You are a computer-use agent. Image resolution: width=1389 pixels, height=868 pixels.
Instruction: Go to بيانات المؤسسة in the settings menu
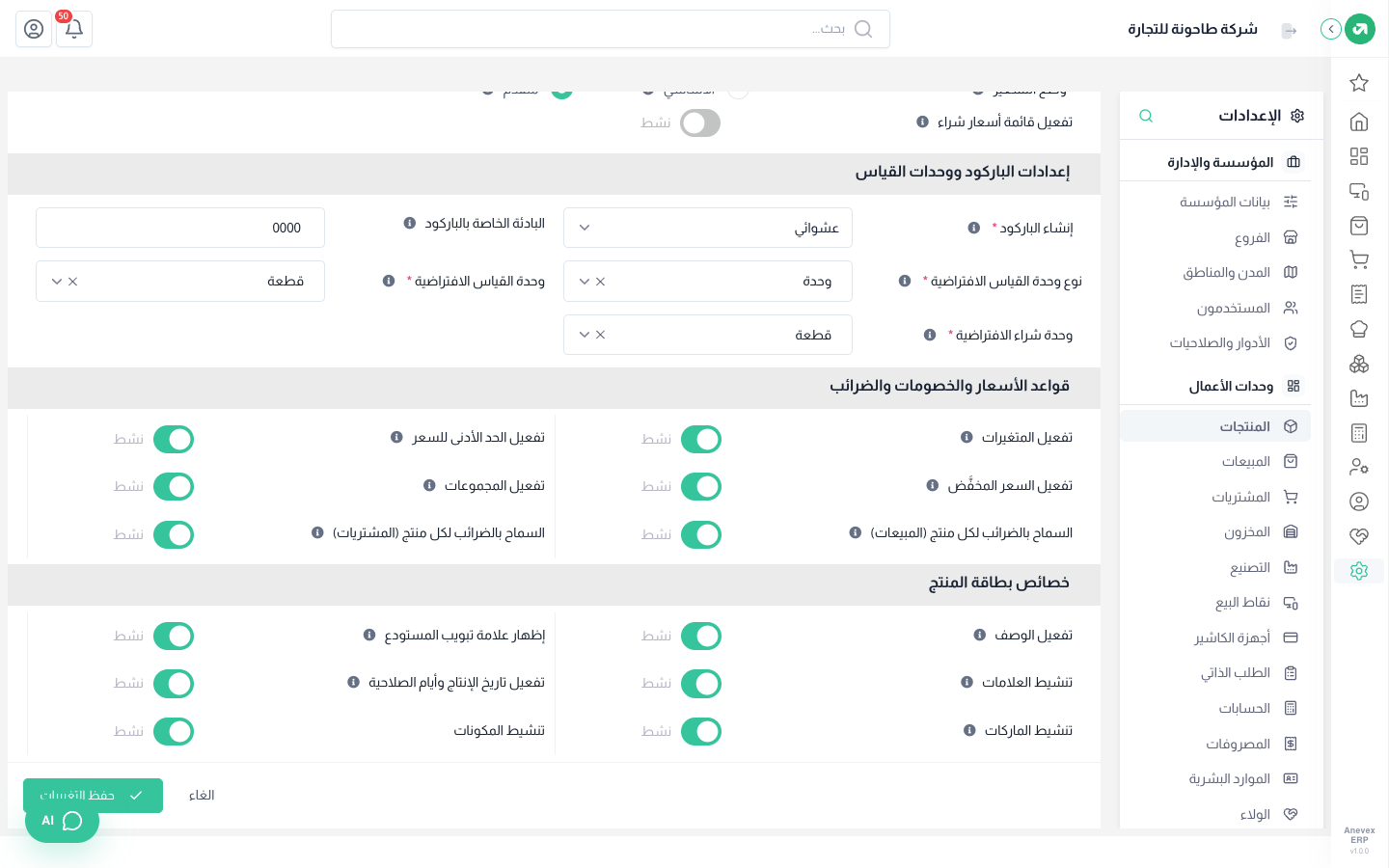[1215, 202]
